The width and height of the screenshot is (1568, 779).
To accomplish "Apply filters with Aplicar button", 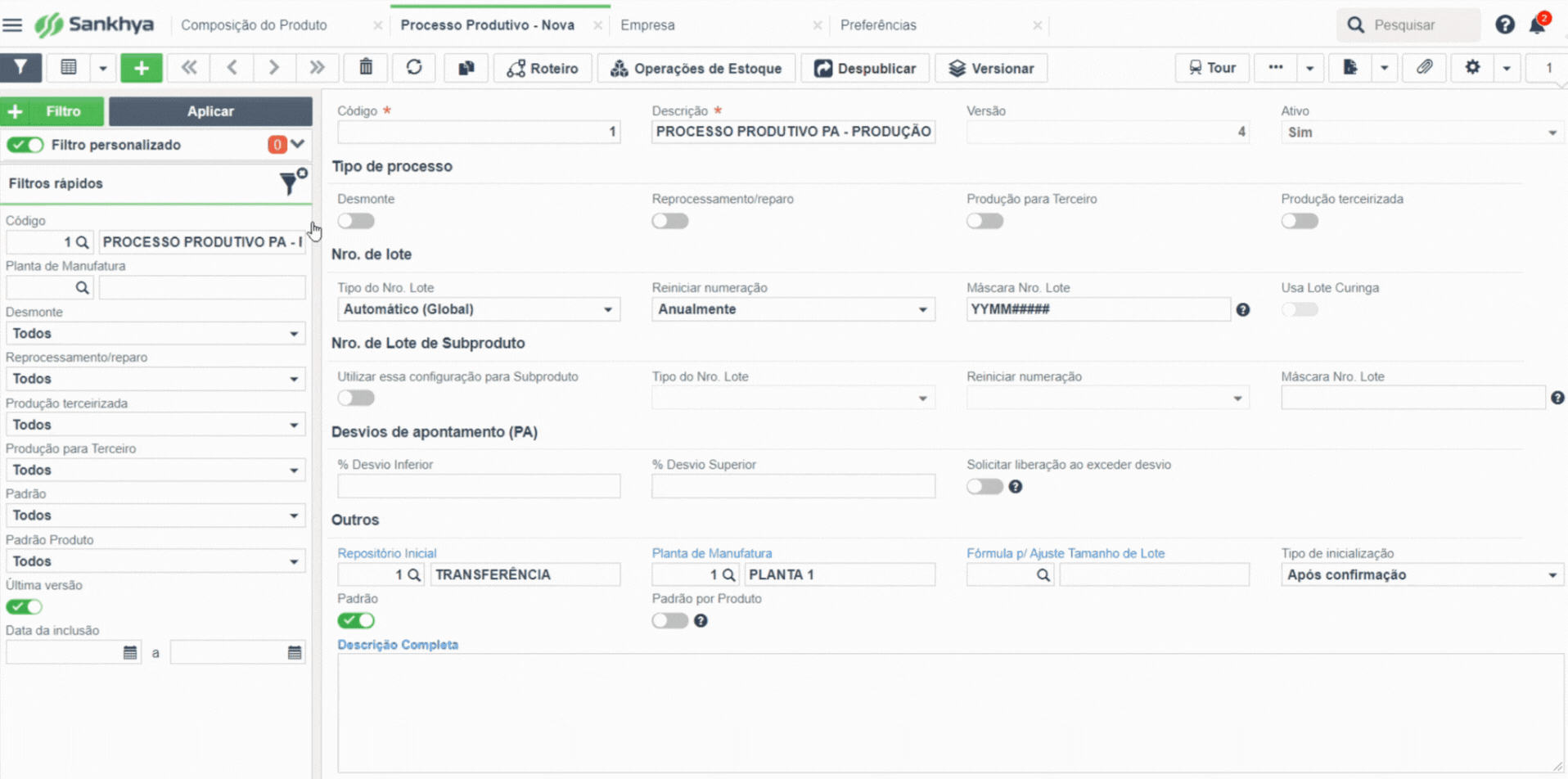I will tap(210, 111).
